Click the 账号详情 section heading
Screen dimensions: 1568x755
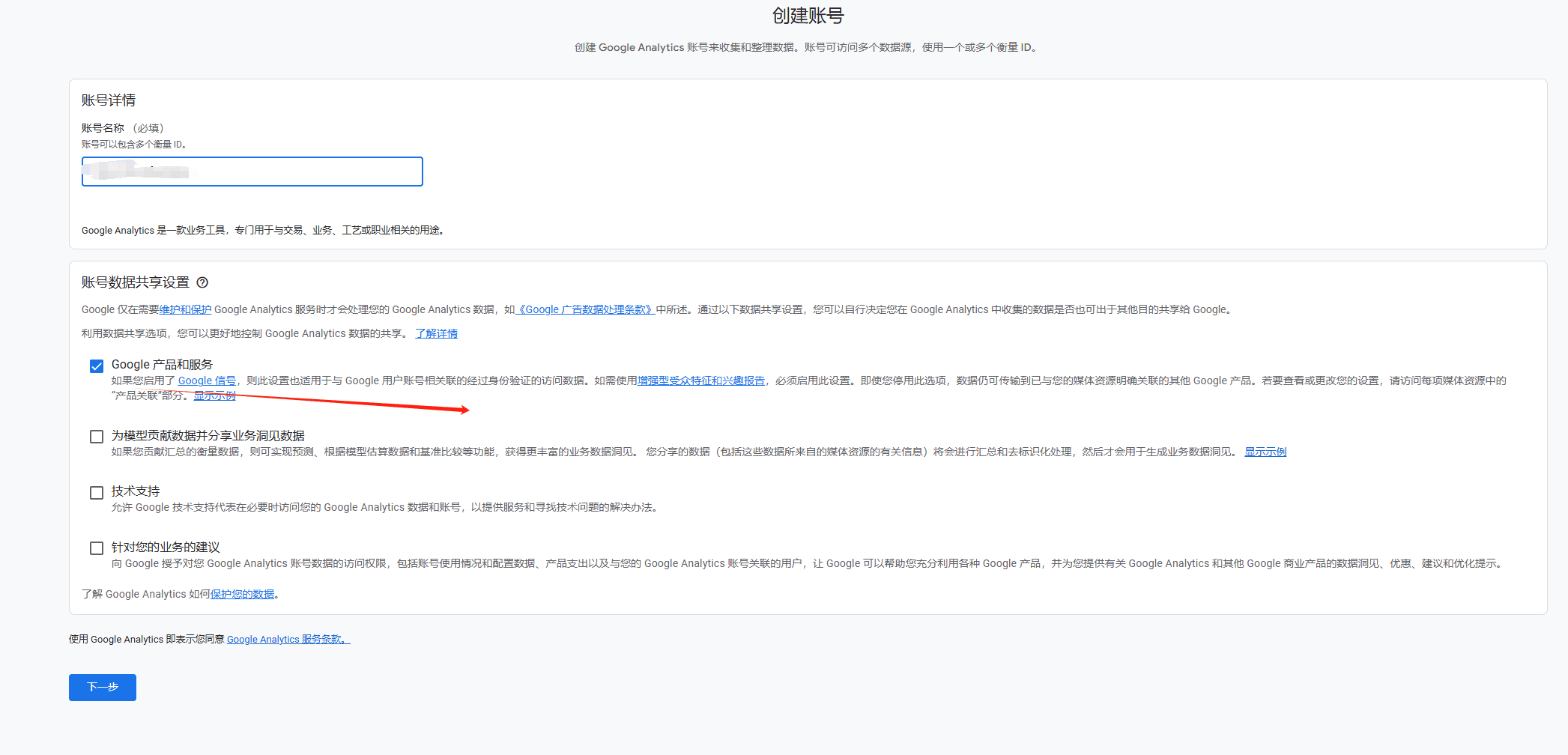coord(109,100)
